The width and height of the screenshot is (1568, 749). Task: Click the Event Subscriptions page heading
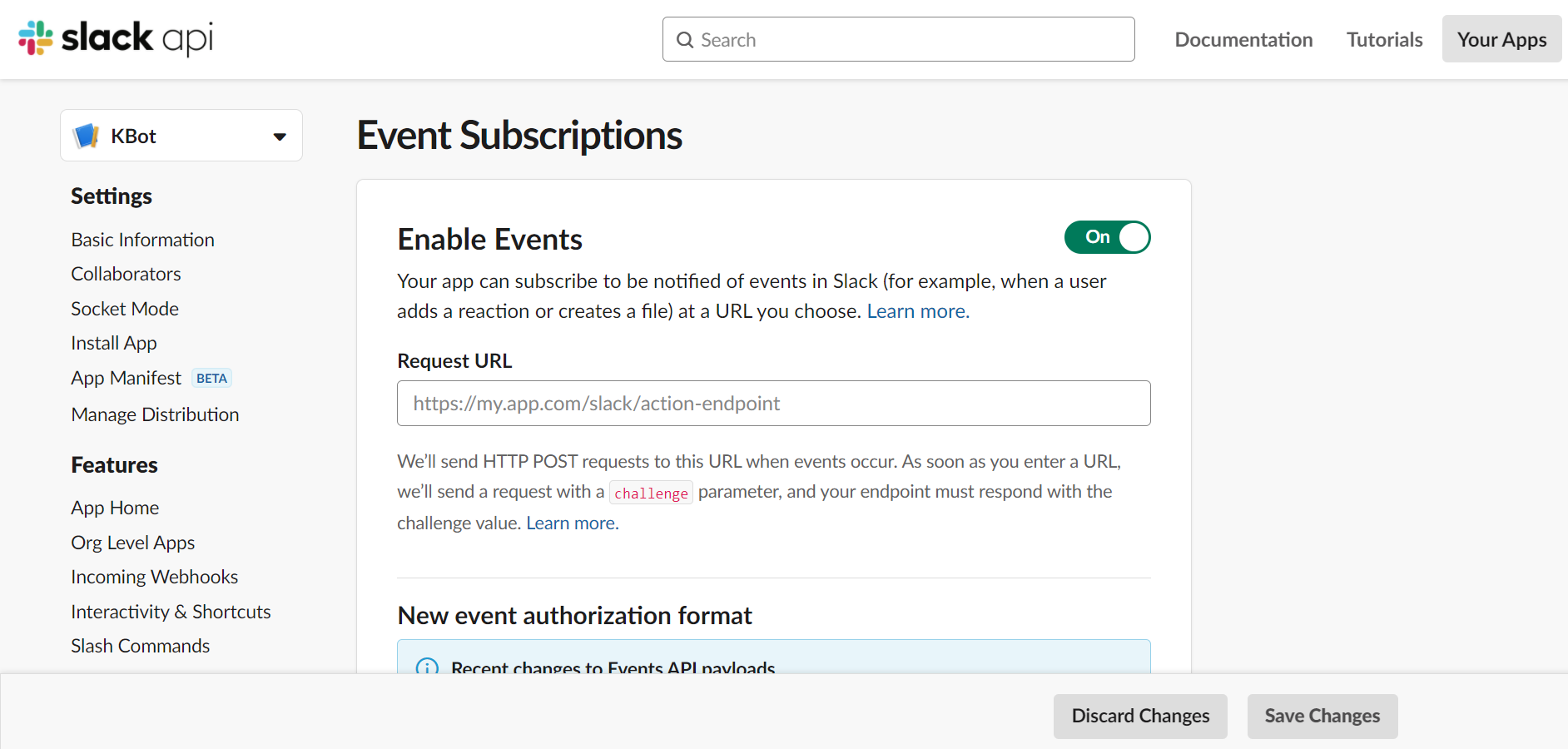pos(519,136)
